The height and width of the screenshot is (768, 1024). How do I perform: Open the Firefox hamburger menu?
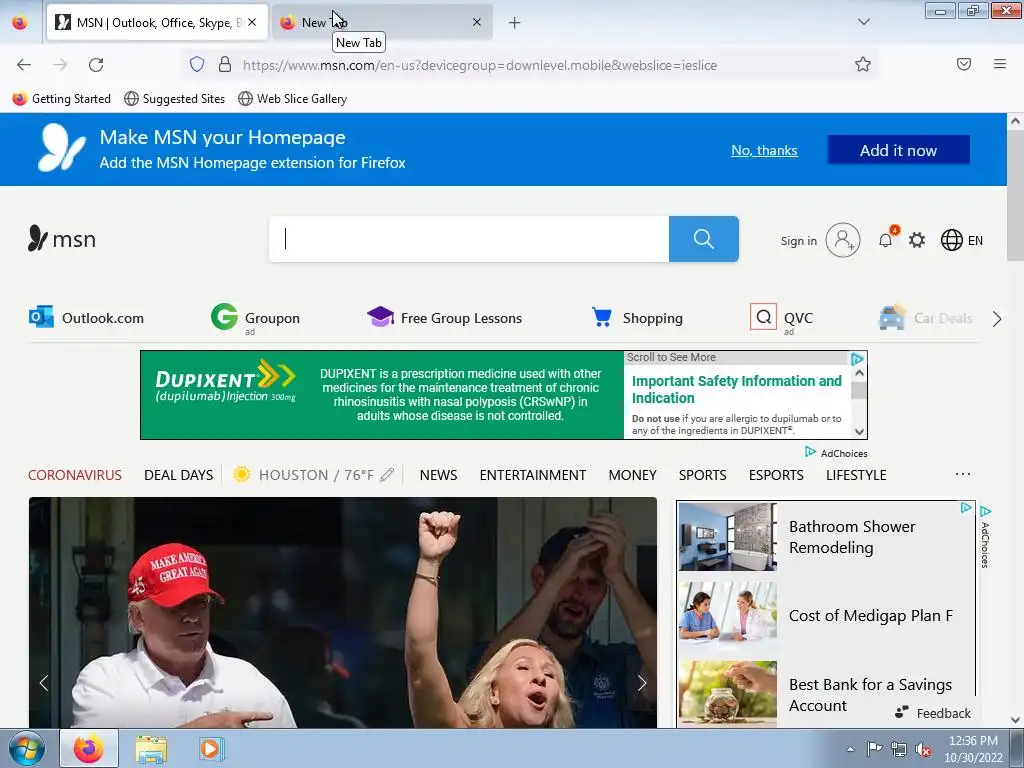[x=1000, y=64]
